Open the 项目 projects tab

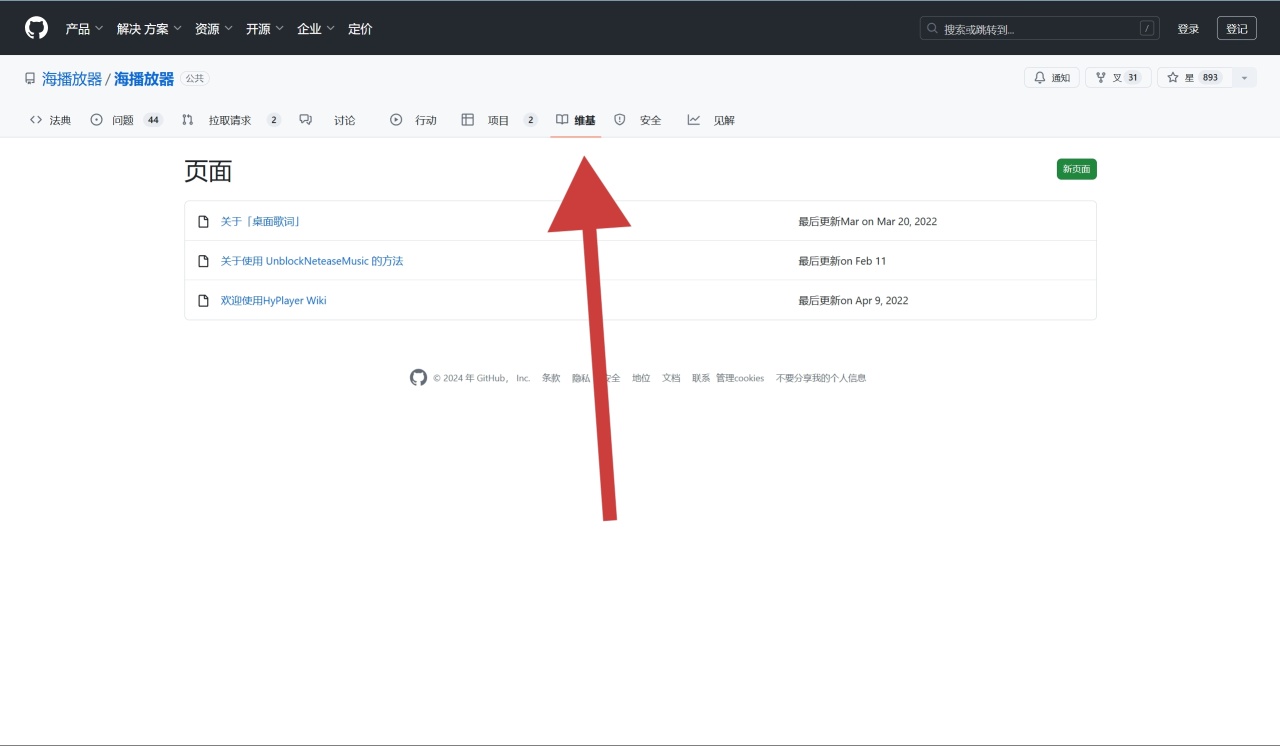click(499, 120)
